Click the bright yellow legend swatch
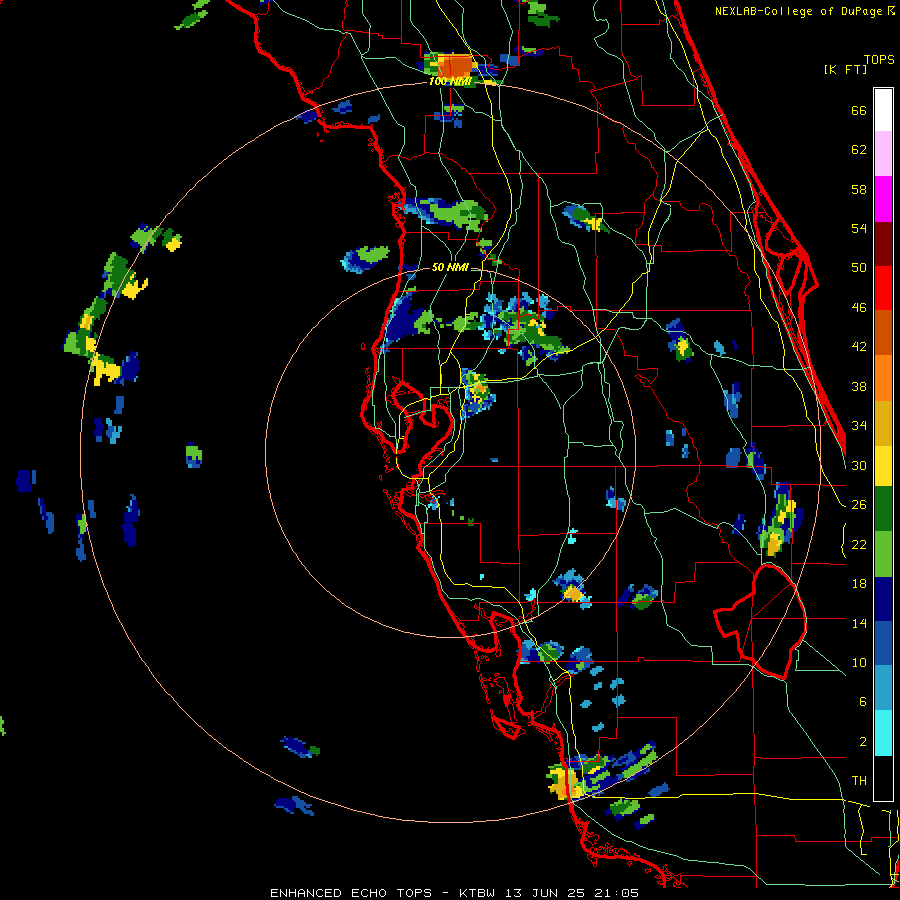900x900 pixels. (883, 465)
